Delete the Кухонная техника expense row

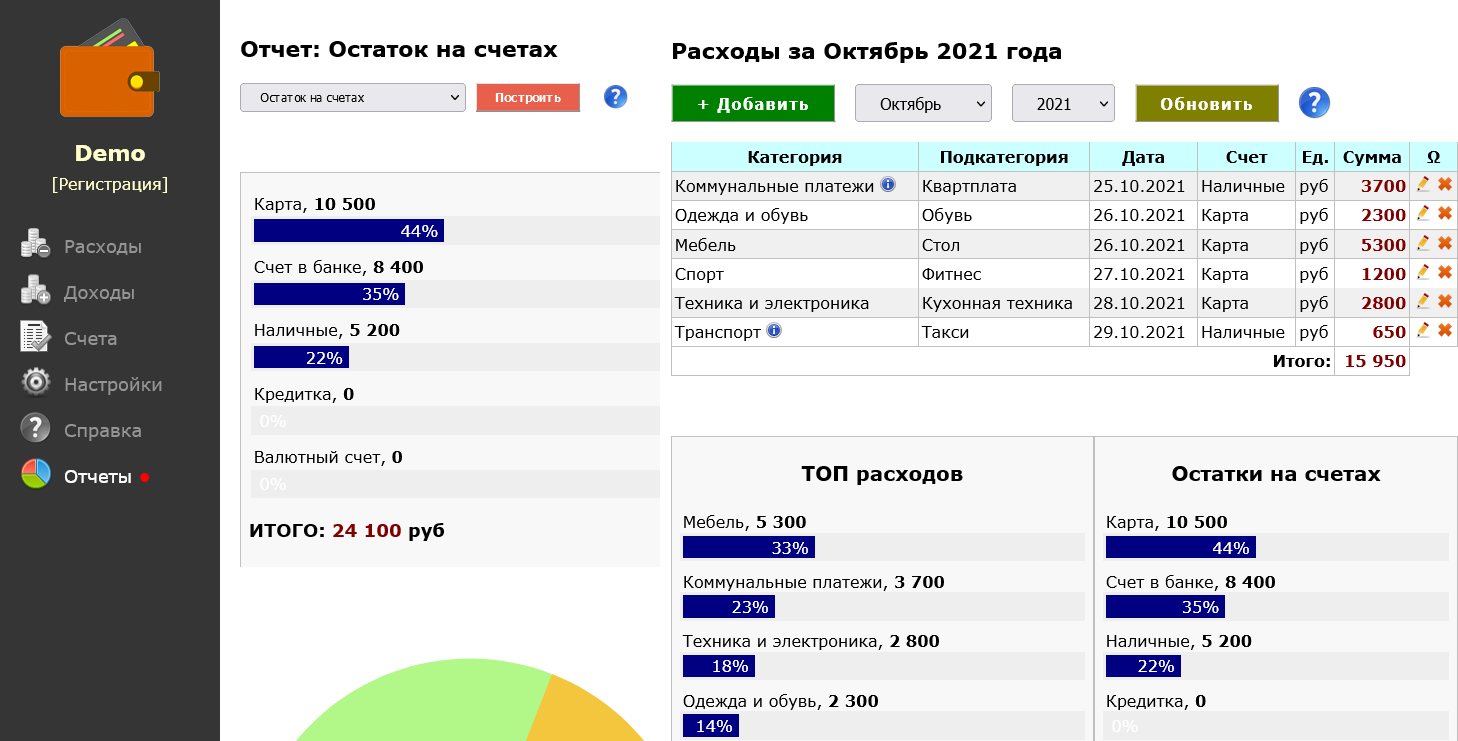point(1445,301)
